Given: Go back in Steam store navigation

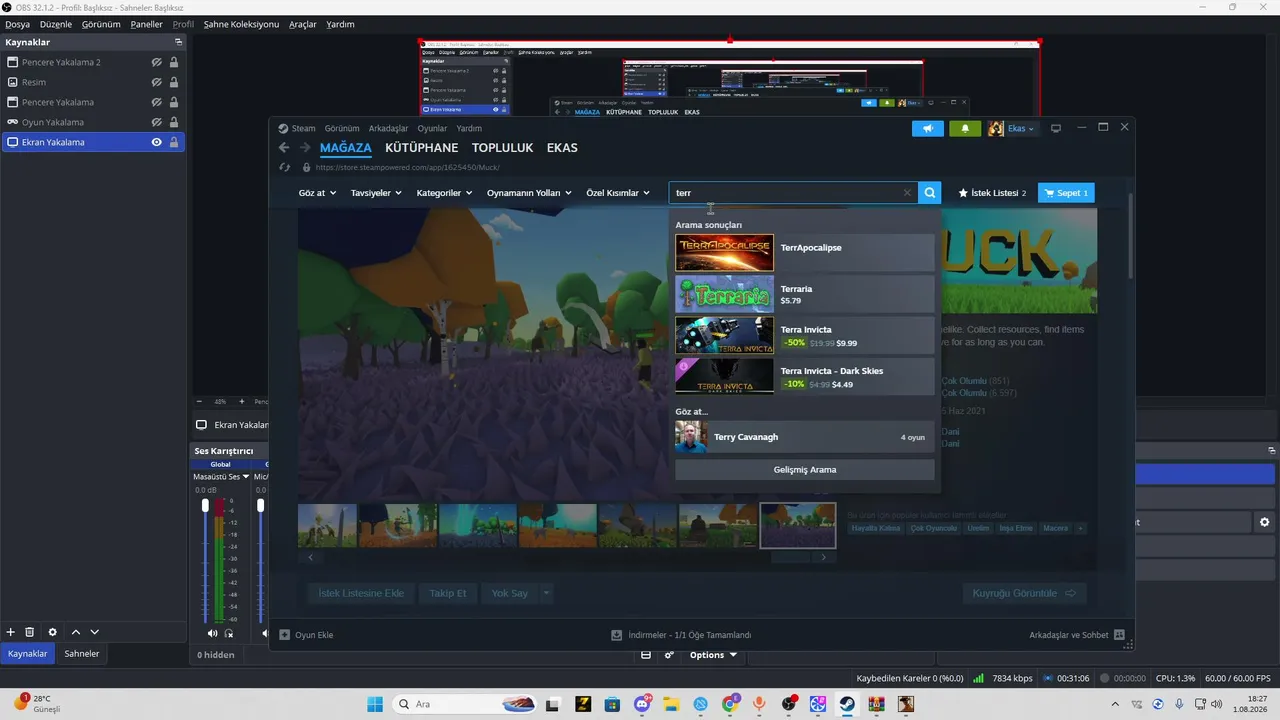Looking at the screenshot, I should [284, 148].
